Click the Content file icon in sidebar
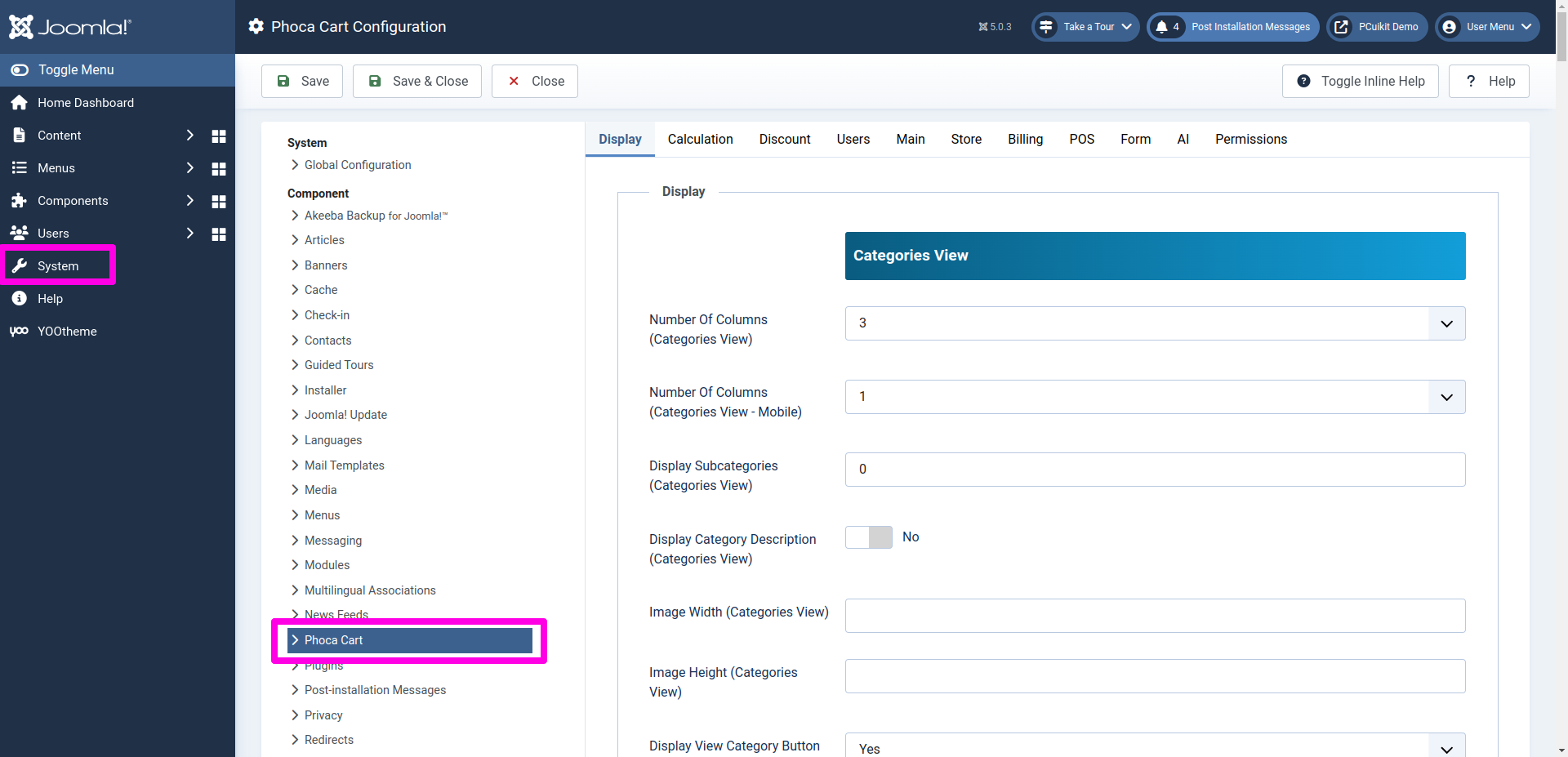Image resolution: width=1568 pixels, height=757 pixels. click(20, 136)
